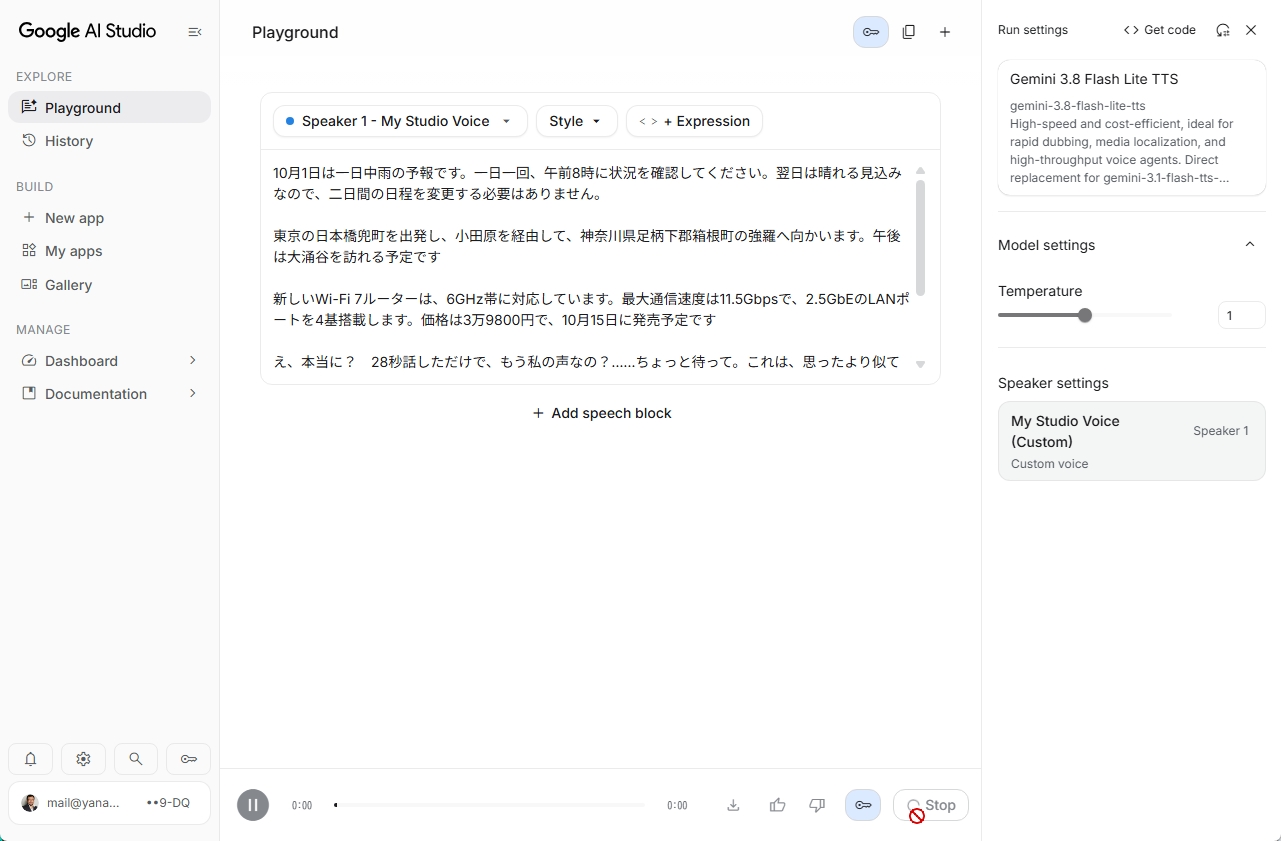Open API keys from sidebar footer key icon
Viewport: 1281px width, 841px height.
189,759
